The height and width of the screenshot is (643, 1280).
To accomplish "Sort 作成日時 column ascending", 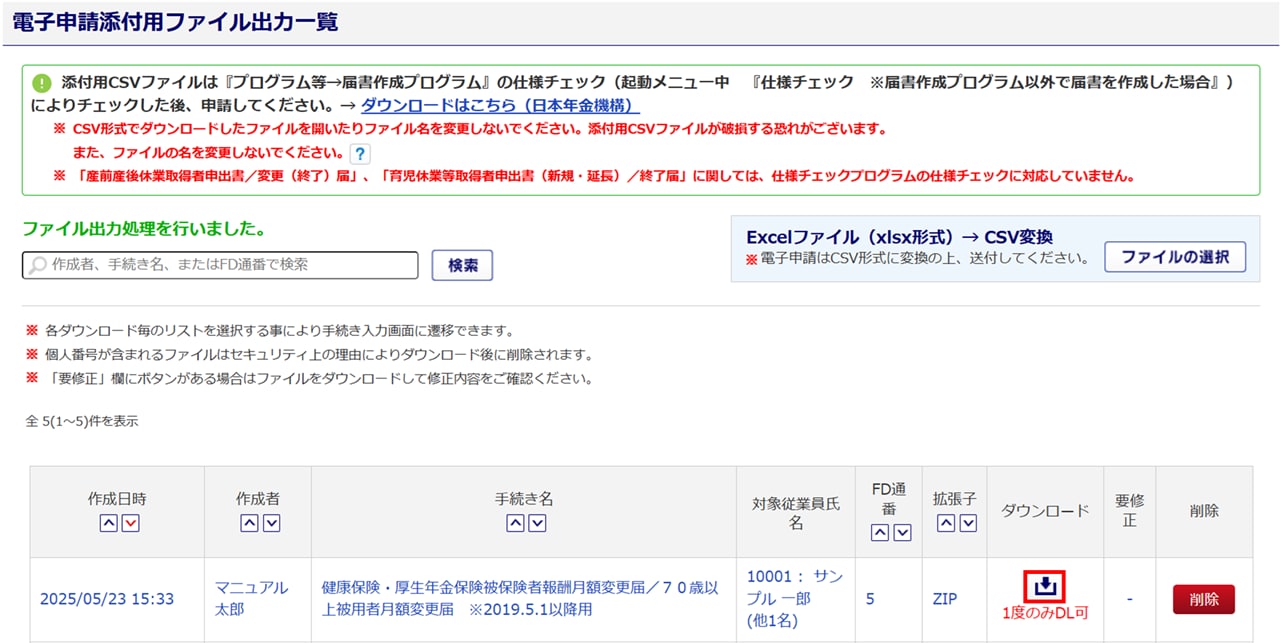I will pyautogui.click(x=106, y=523).
